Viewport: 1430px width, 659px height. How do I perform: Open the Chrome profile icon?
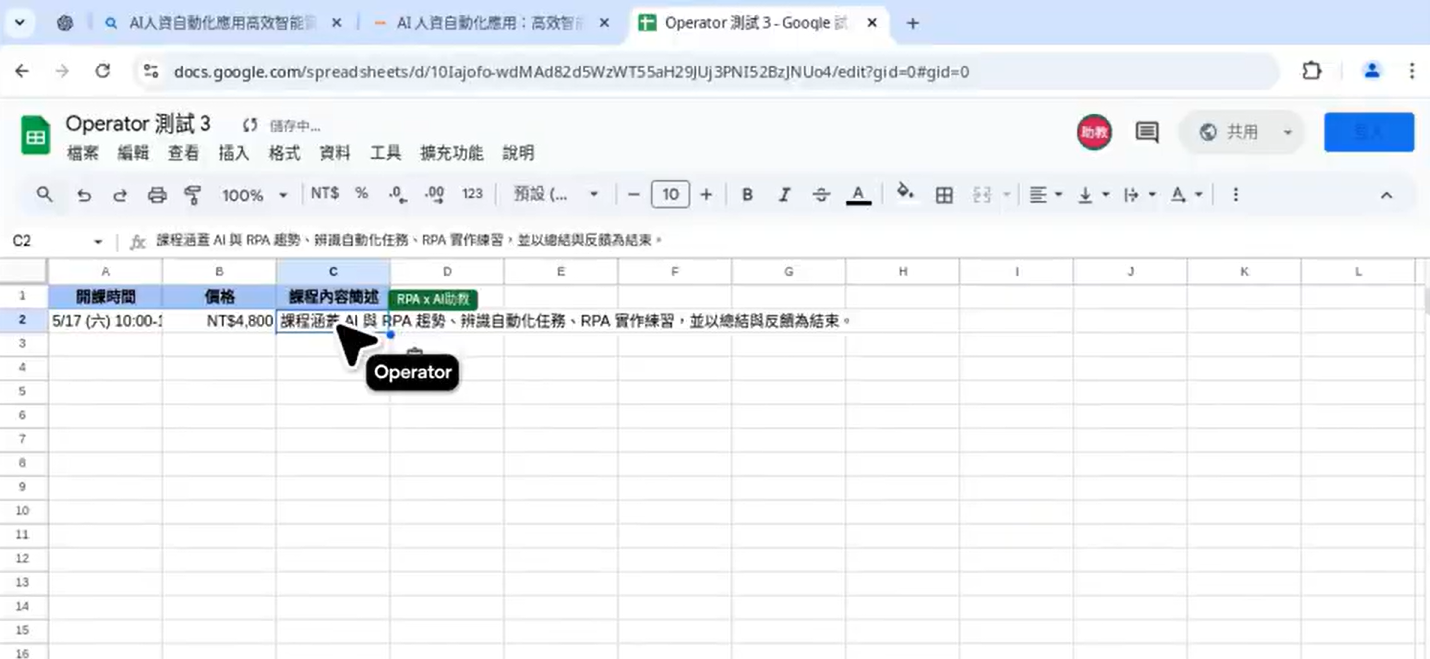click(x=1372, y=71)
